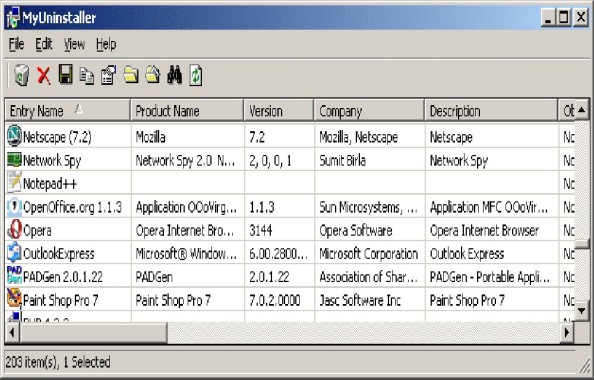Viewport: 594px width, 380px height.
Task: Click the Outlook Express description cell
Action: coord(467,253)
